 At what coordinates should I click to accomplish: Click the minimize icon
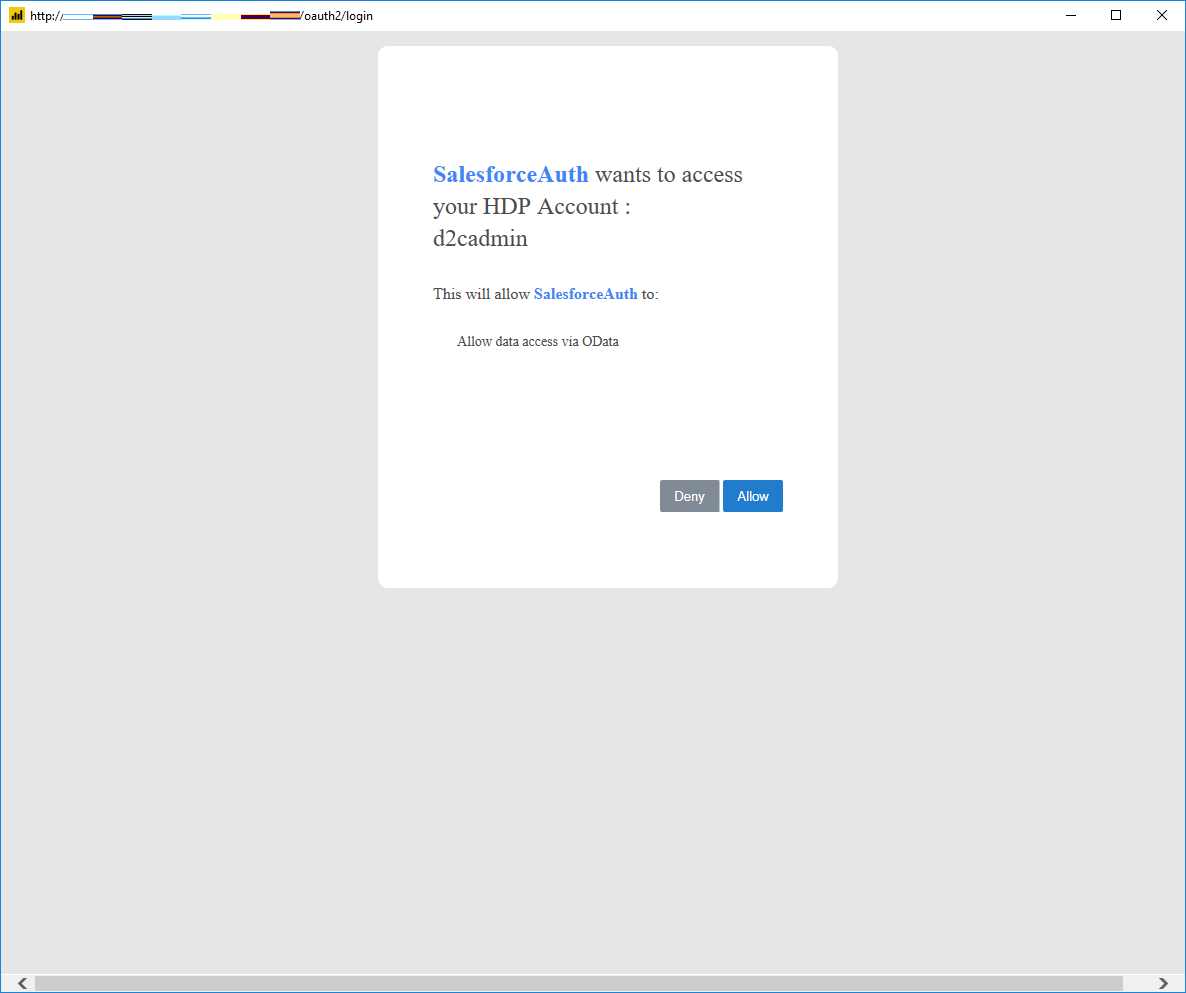pos(1070,15)
